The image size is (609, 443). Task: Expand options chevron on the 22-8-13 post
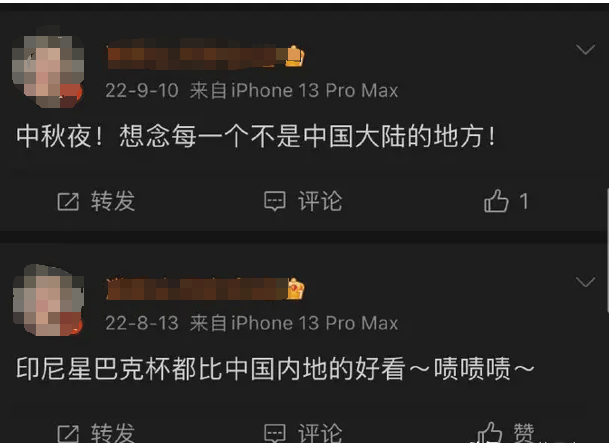coord(585,282)
